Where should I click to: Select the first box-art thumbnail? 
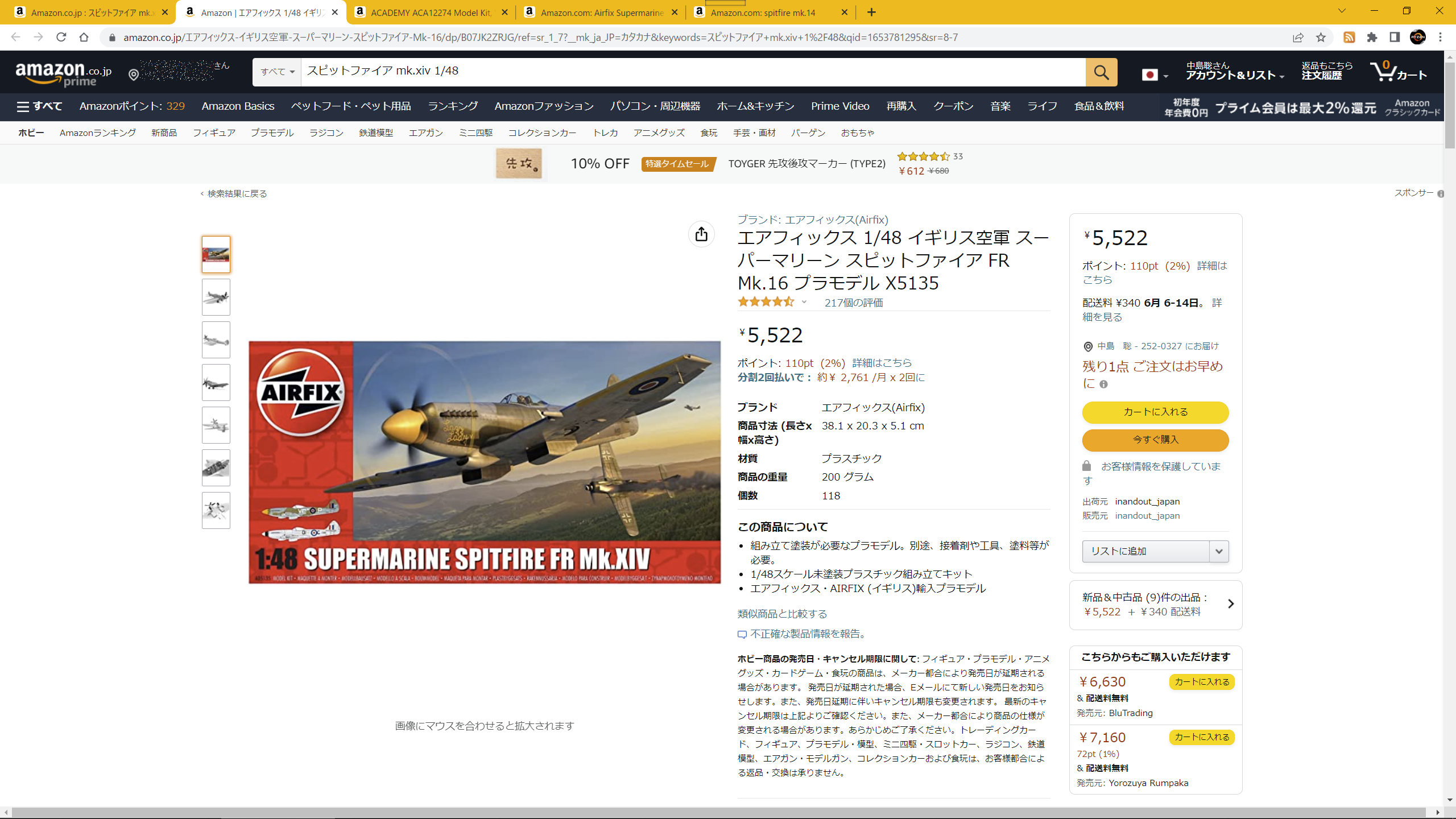point(216,254)
